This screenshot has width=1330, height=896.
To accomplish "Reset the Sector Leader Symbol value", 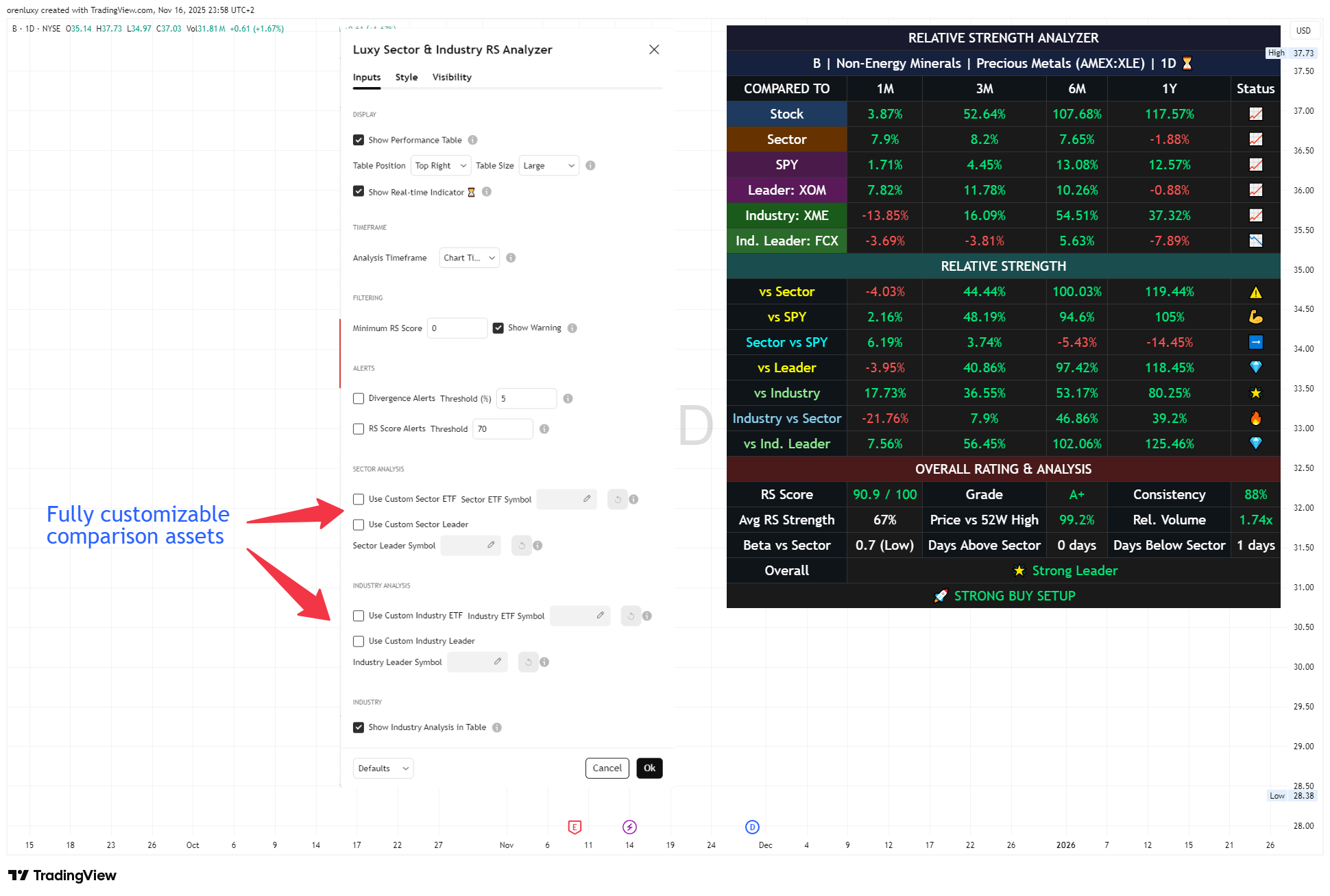I will (522, 546).
